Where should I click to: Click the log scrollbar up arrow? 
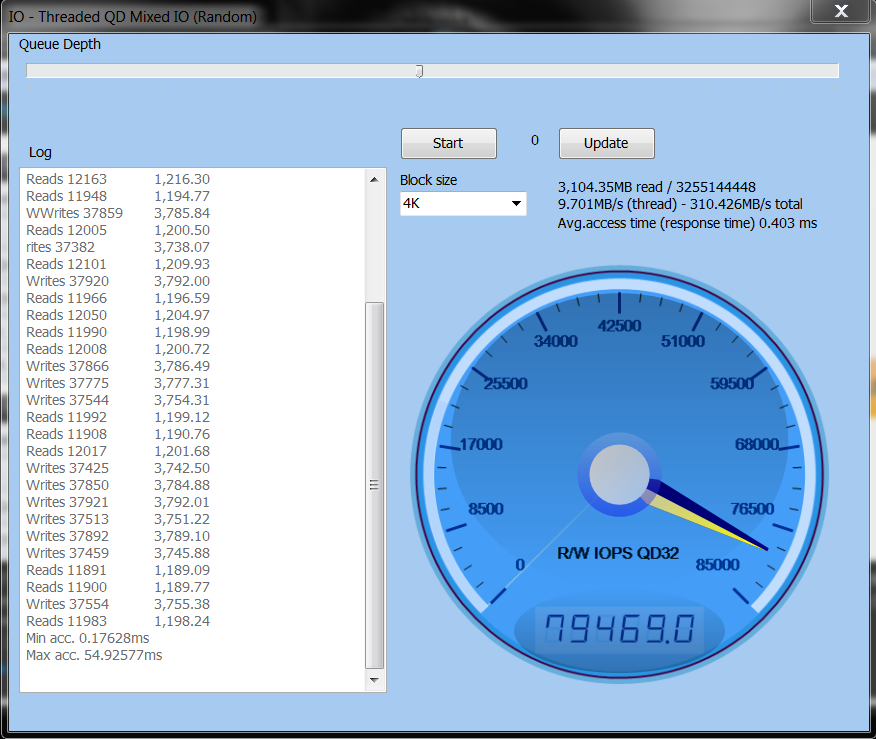pyautogui.click(x=375, y=178)
